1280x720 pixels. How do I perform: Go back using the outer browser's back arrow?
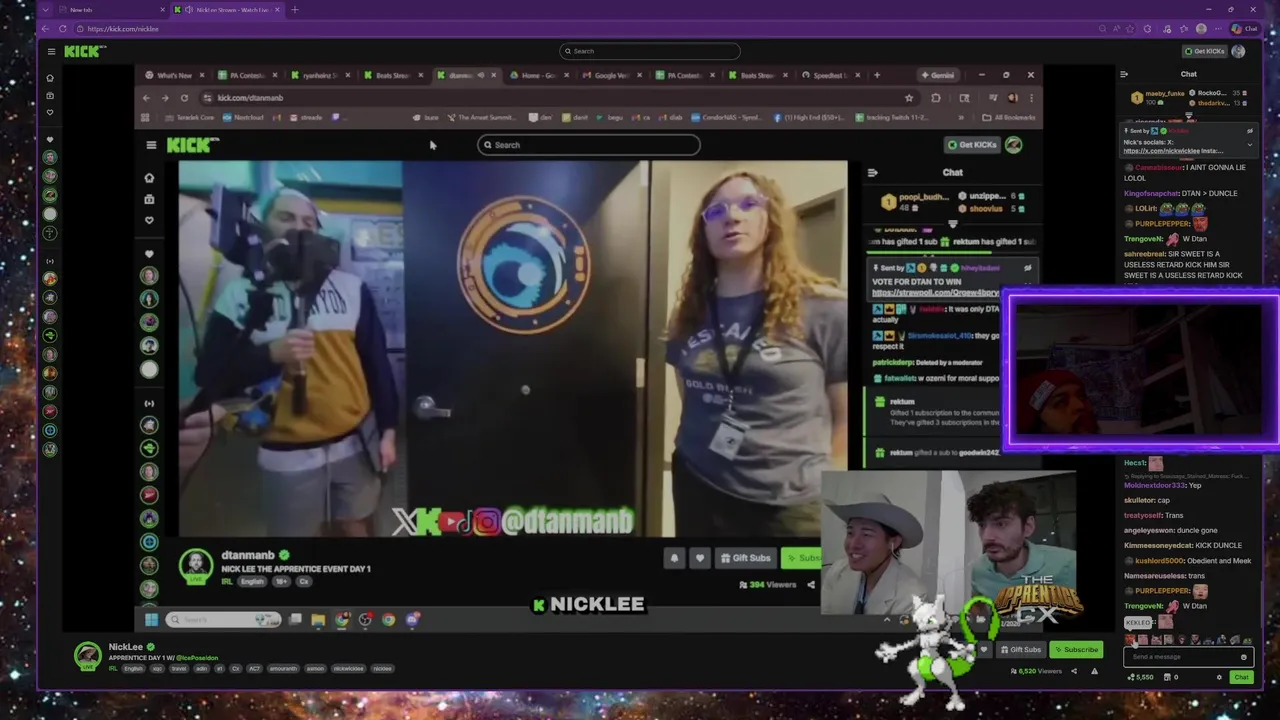point(47,29)
